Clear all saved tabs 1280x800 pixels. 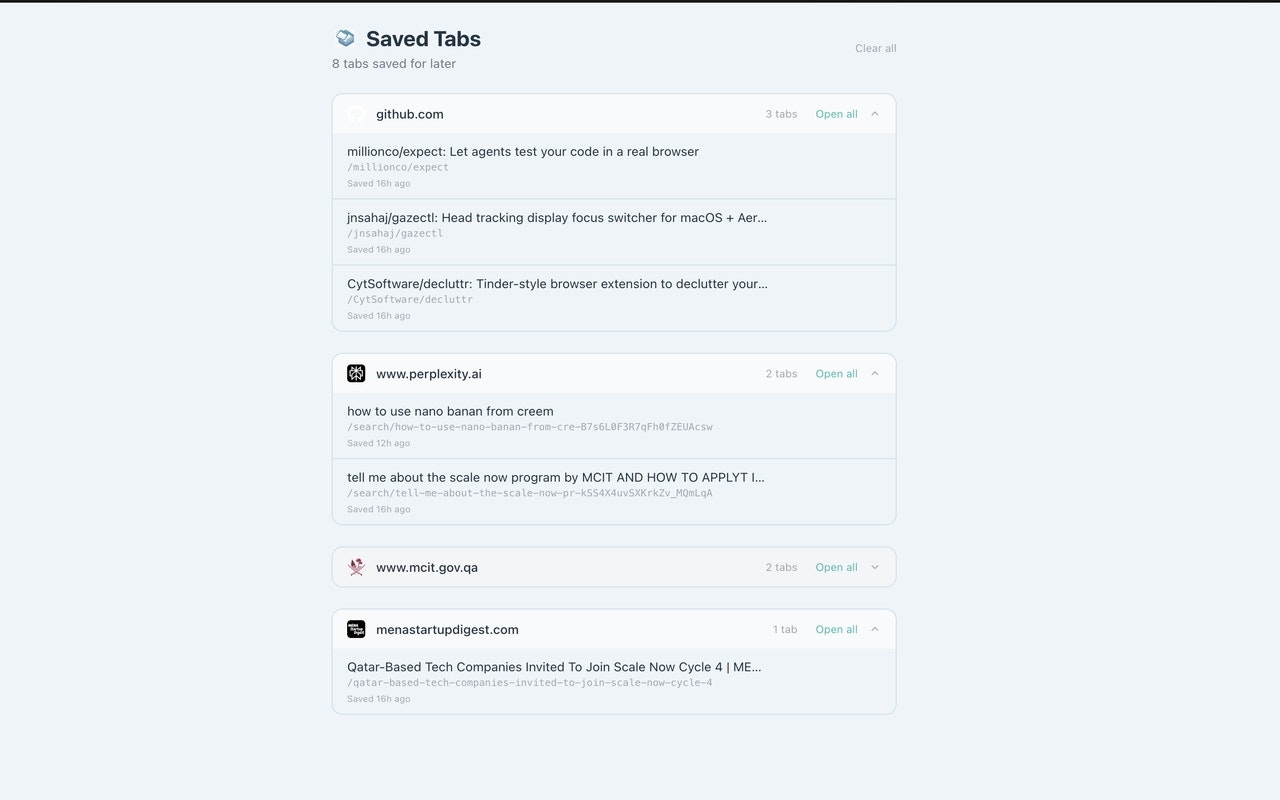(x=876, y=48)
